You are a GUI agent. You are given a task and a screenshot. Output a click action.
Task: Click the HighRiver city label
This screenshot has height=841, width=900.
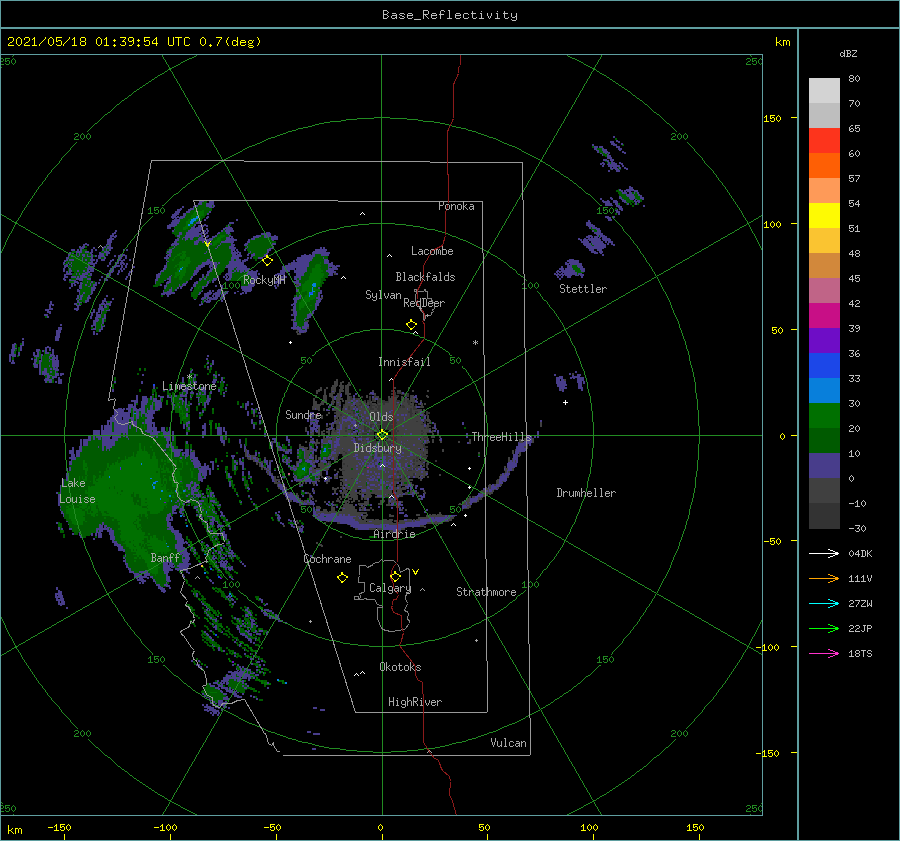pos(415,702)
